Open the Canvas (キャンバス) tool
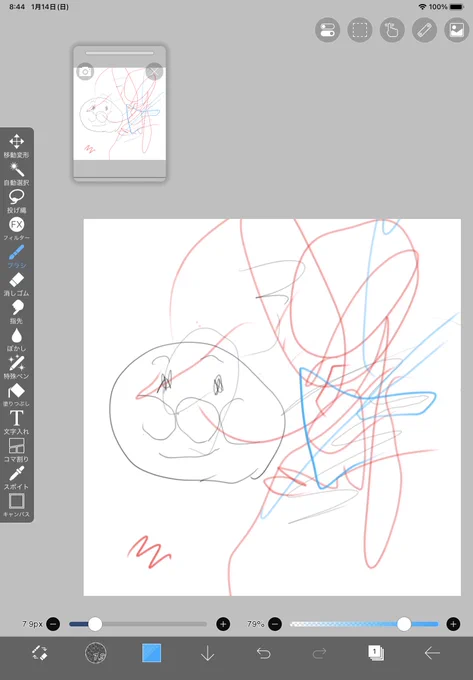Screen dimensions: 473x680 (16, 505)
